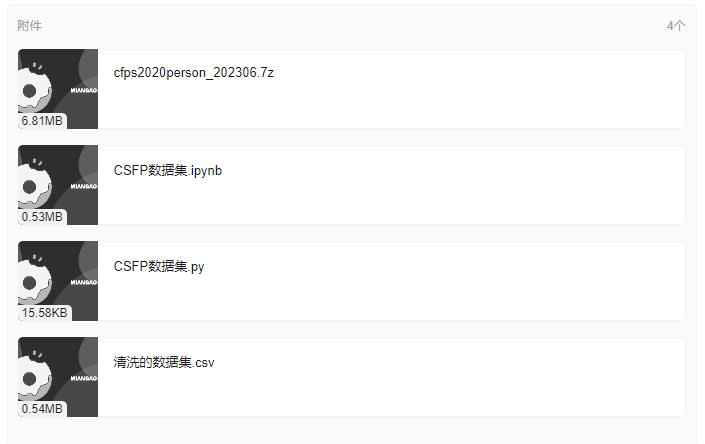Open the cfps2020person_202306.7z file thumbnail
The height and width of the screenshot is (444, 705).
(x=58, y=89)
